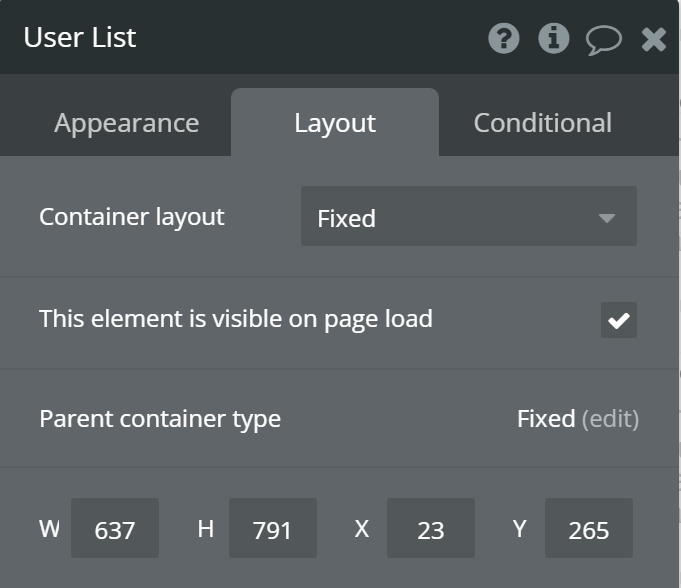Focus the H height field showing 791

pos(272,529)
